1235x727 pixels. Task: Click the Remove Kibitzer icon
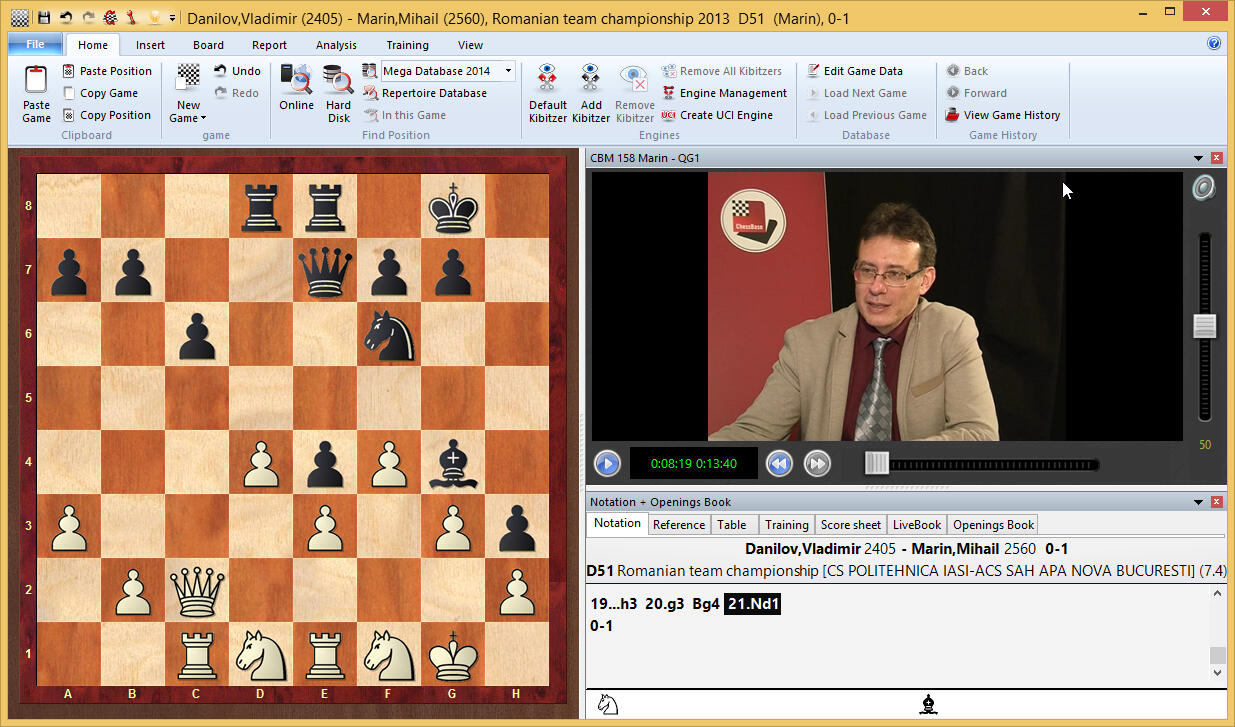(634, 79)
